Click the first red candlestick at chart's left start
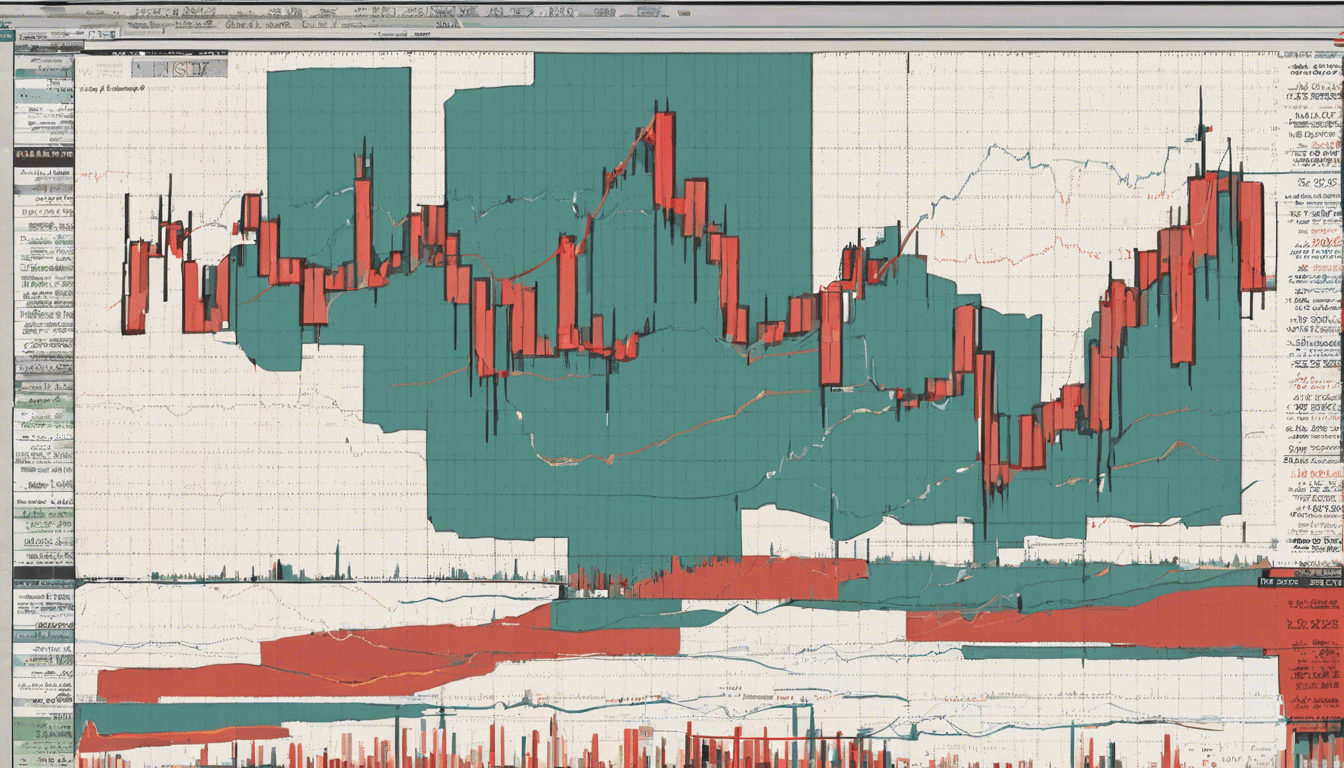The height and width of the screenshot is (768, 1344). (x=135, y=286)
